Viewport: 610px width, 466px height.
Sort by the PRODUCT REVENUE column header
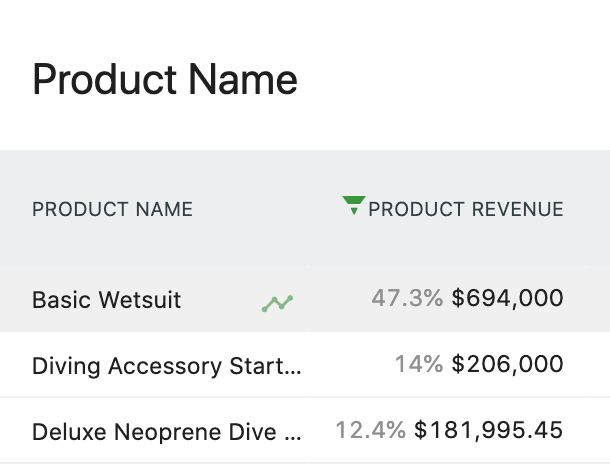[x=465, y=209]
